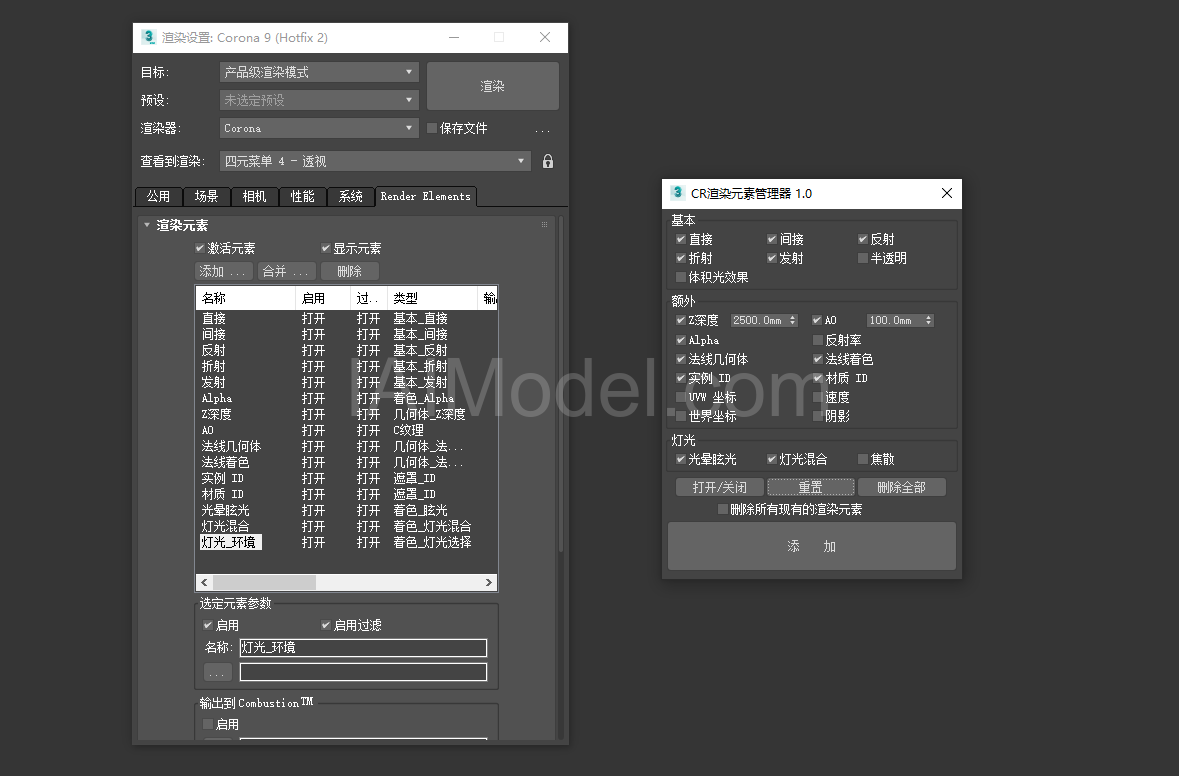
Task: Close the CR渲染元素管理器 window
Action: tap(947, 193)
